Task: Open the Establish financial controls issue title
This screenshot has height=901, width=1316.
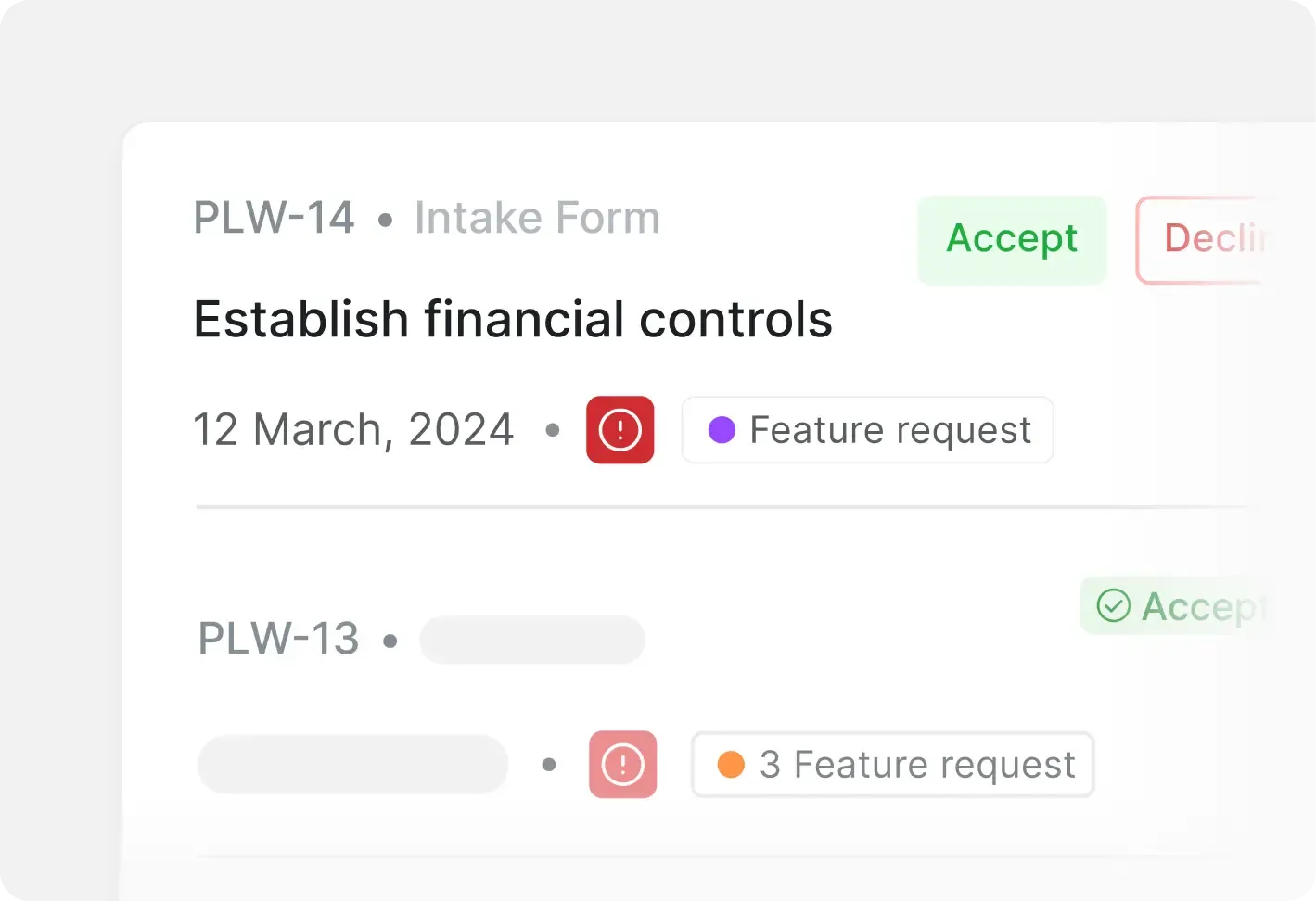Action: (513, 320)
